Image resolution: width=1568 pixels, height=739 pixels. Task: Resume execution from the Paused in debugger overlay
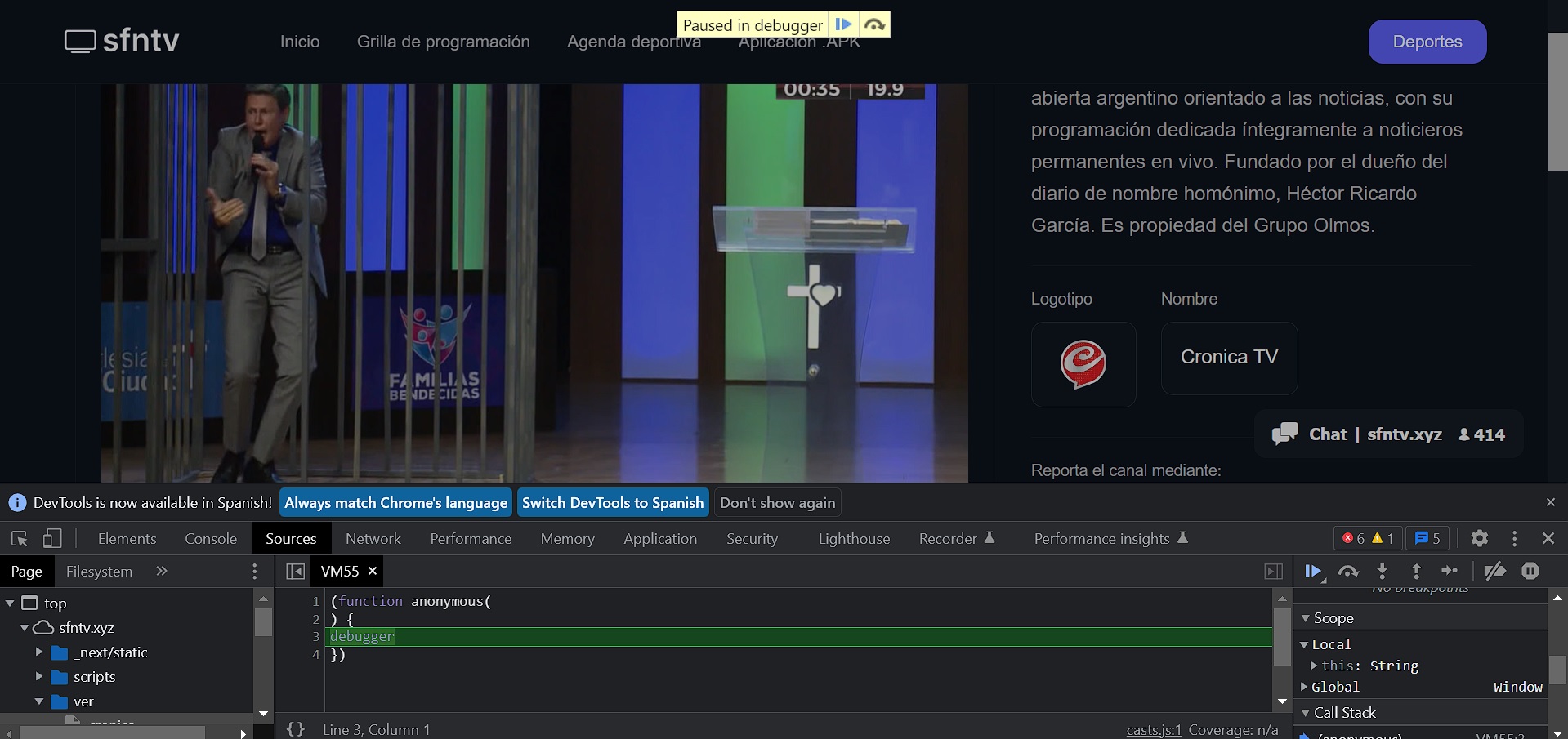click(844, 24)
